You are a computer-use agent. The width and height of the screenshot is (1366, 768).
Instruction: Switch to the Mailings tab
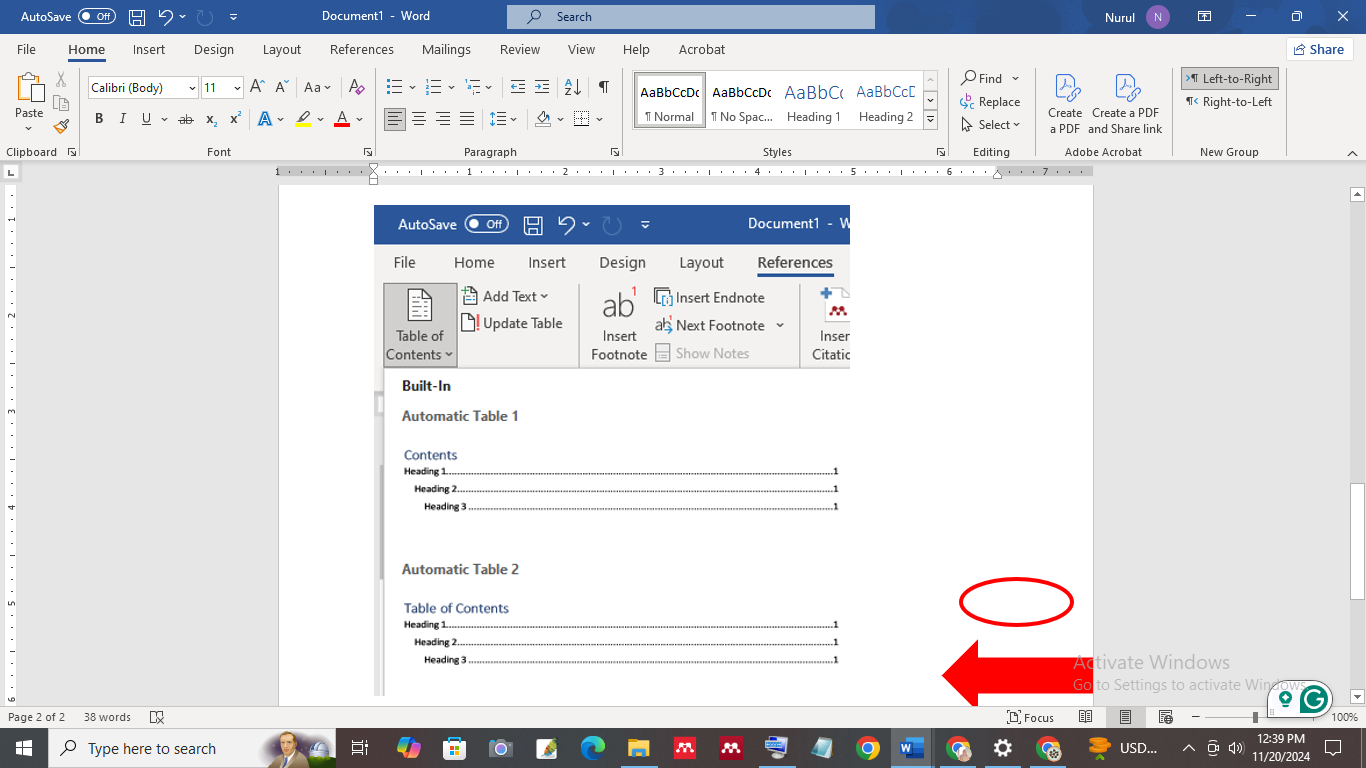pos(446,49)
